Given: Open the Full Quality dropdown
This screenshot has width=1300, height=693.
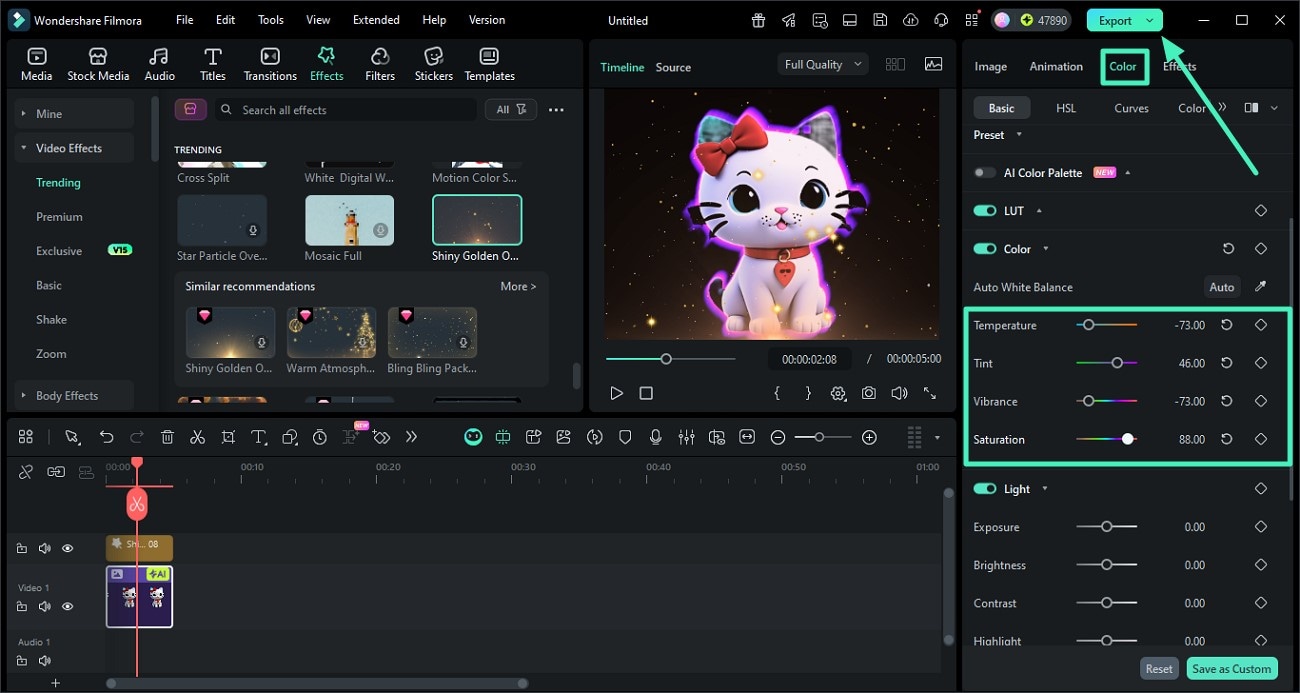Looking at the screenshot, I should click(x=821, y=63).
